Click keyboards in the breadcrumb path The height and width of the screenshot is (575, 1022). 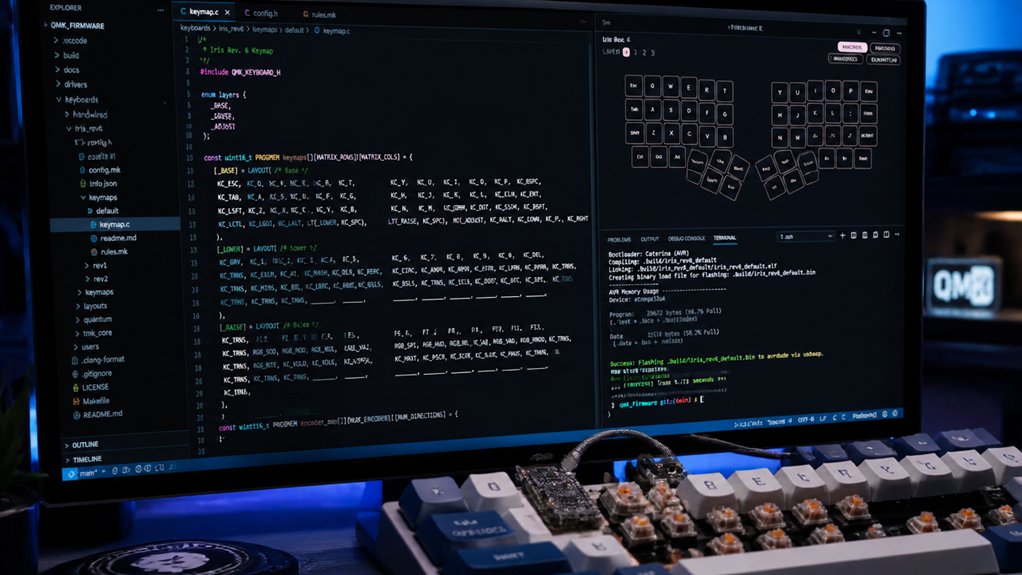(x=196, y=28)
